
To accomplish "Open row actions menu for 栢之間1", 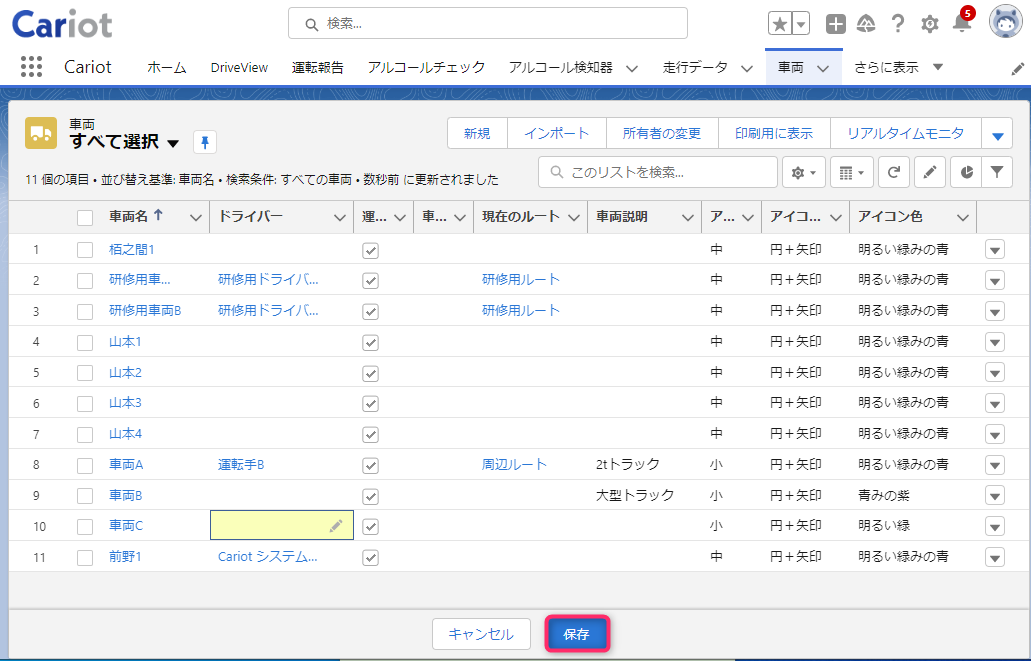I will [995, 250].
